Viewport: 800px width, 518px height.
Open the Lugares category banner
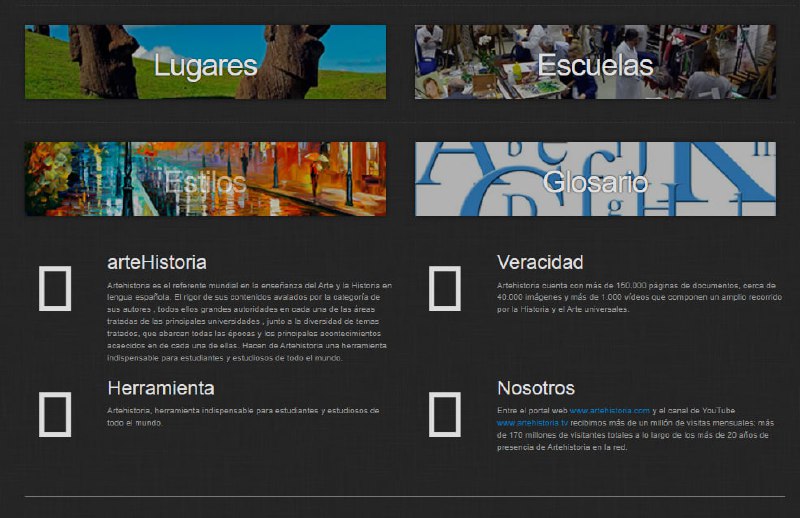[x=205, y=62]
